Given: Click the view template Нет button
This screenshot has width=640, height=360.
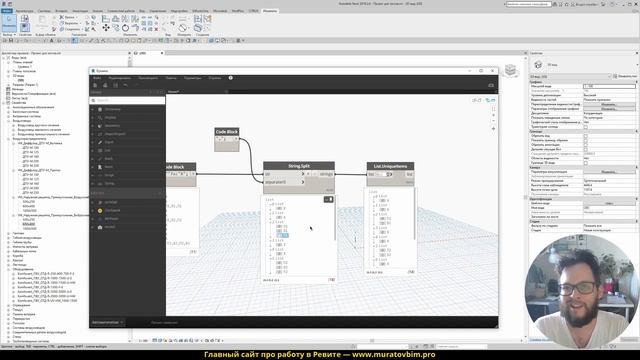Looking at the screenshot, I should pos(609,203).
